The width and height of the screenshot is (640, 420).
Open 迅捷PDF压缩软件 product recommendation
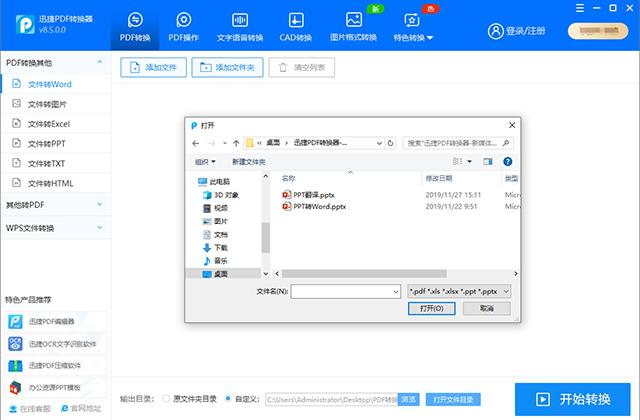tap(56, 365)
